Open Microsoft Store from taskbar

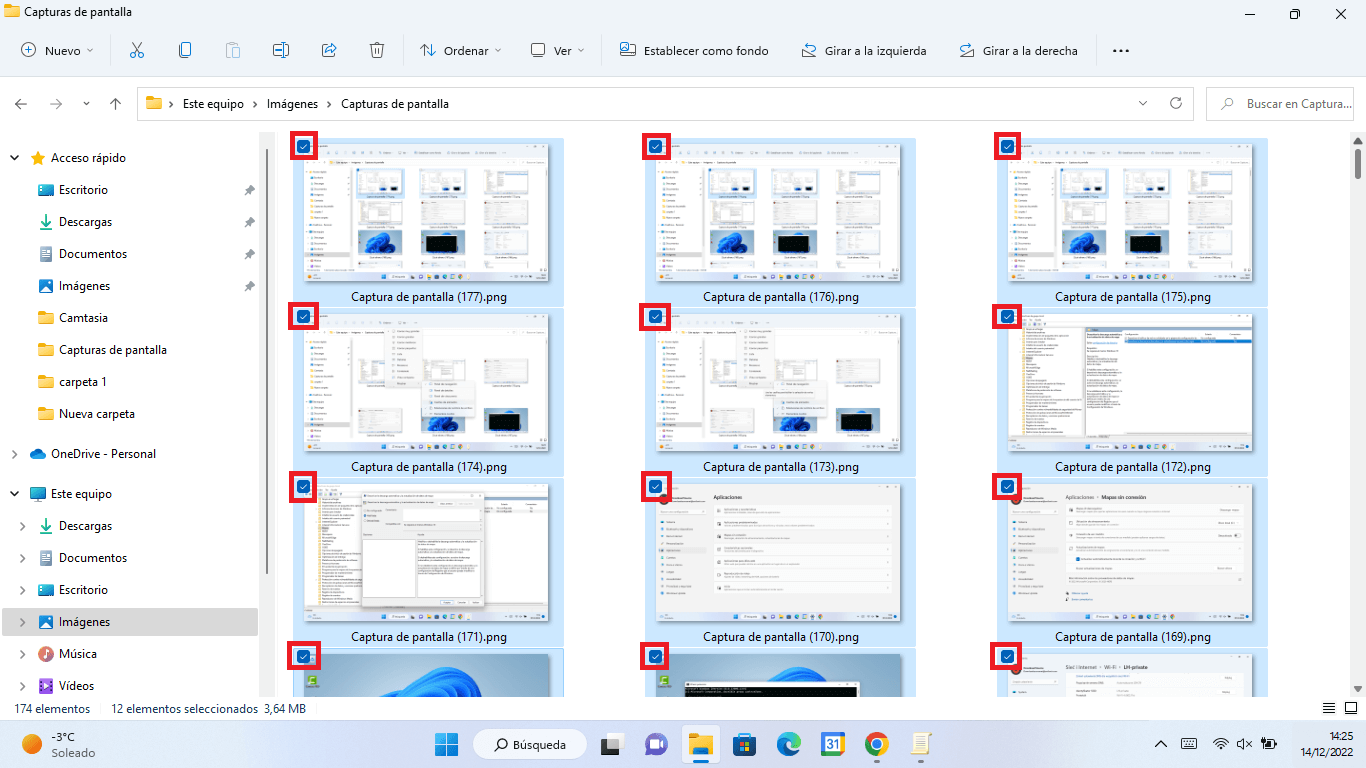tap(745, 744)
